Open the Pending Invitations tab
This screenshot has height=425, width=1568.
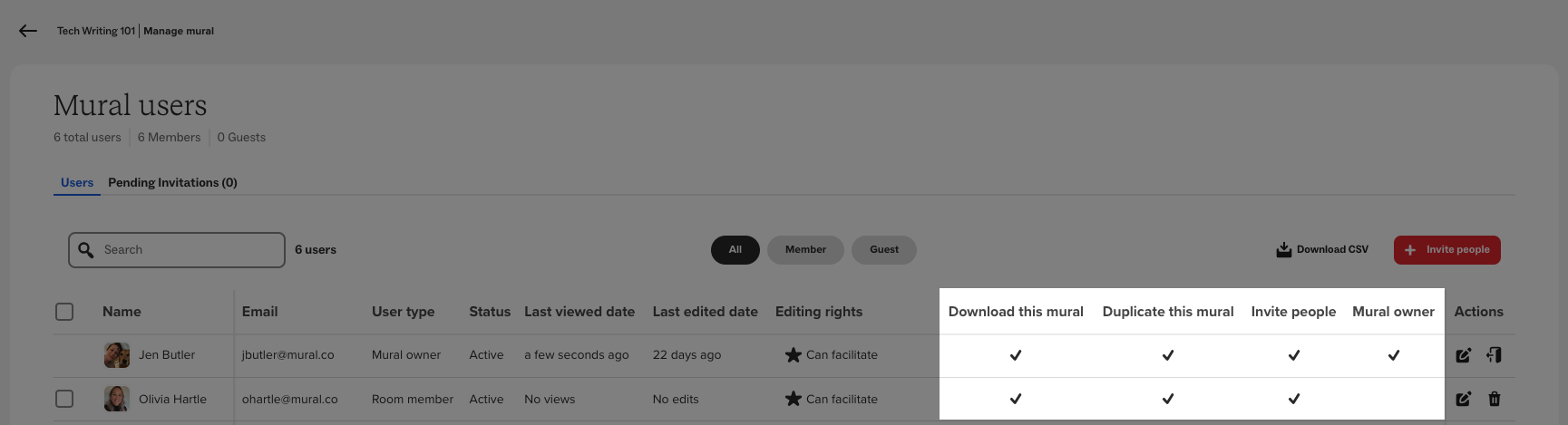[172, 182]
